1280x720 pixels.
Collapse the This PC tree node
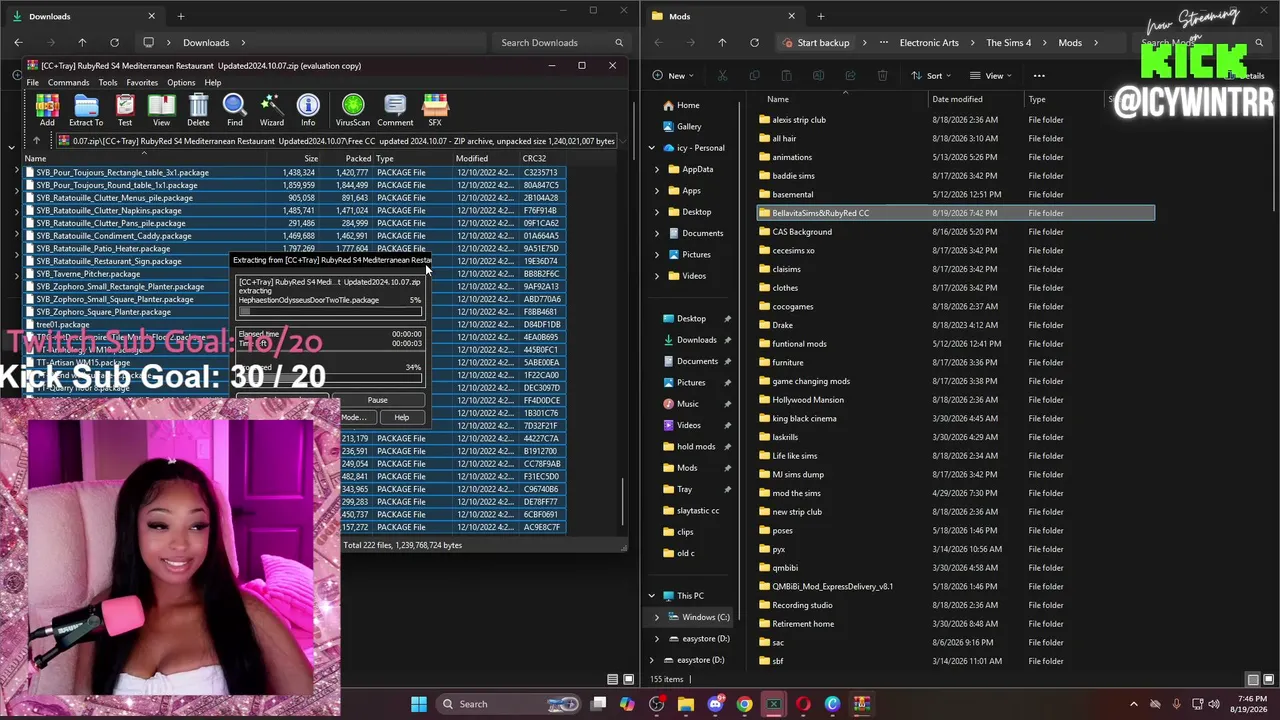click(652, 596)
